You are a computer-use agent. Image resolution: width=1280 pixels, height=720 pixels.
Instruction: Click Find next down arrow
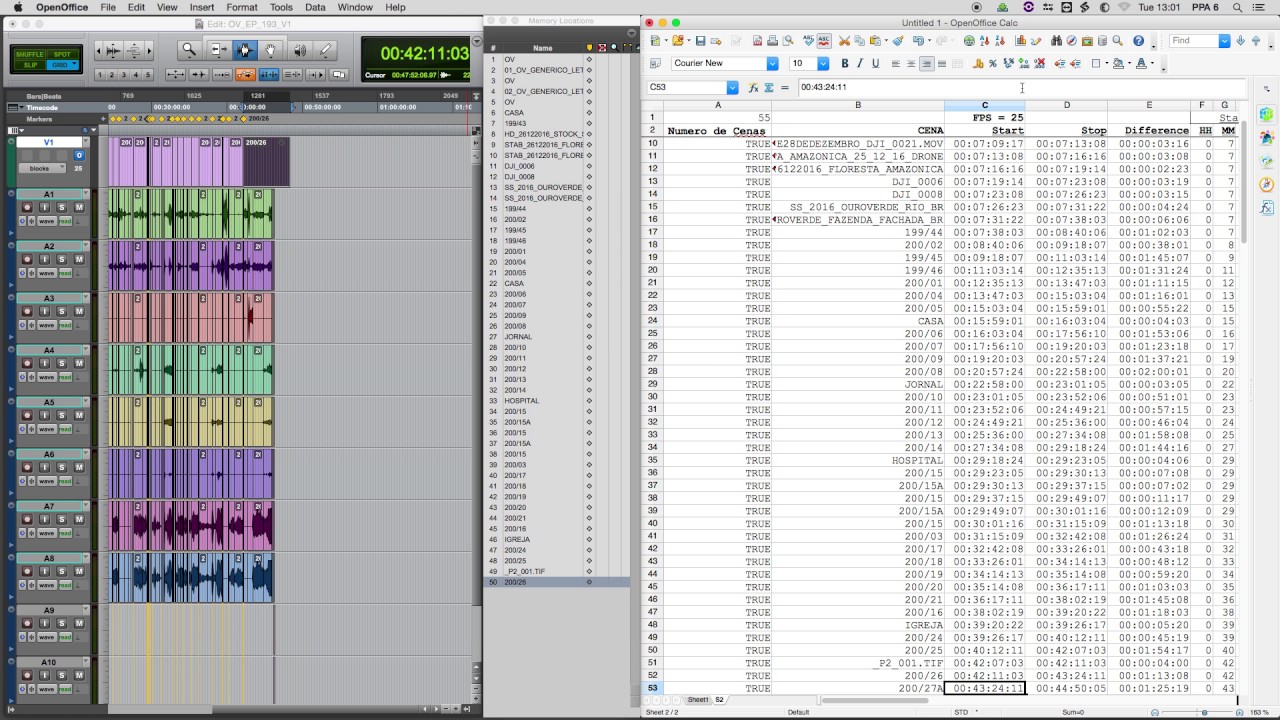[1241, 41]
